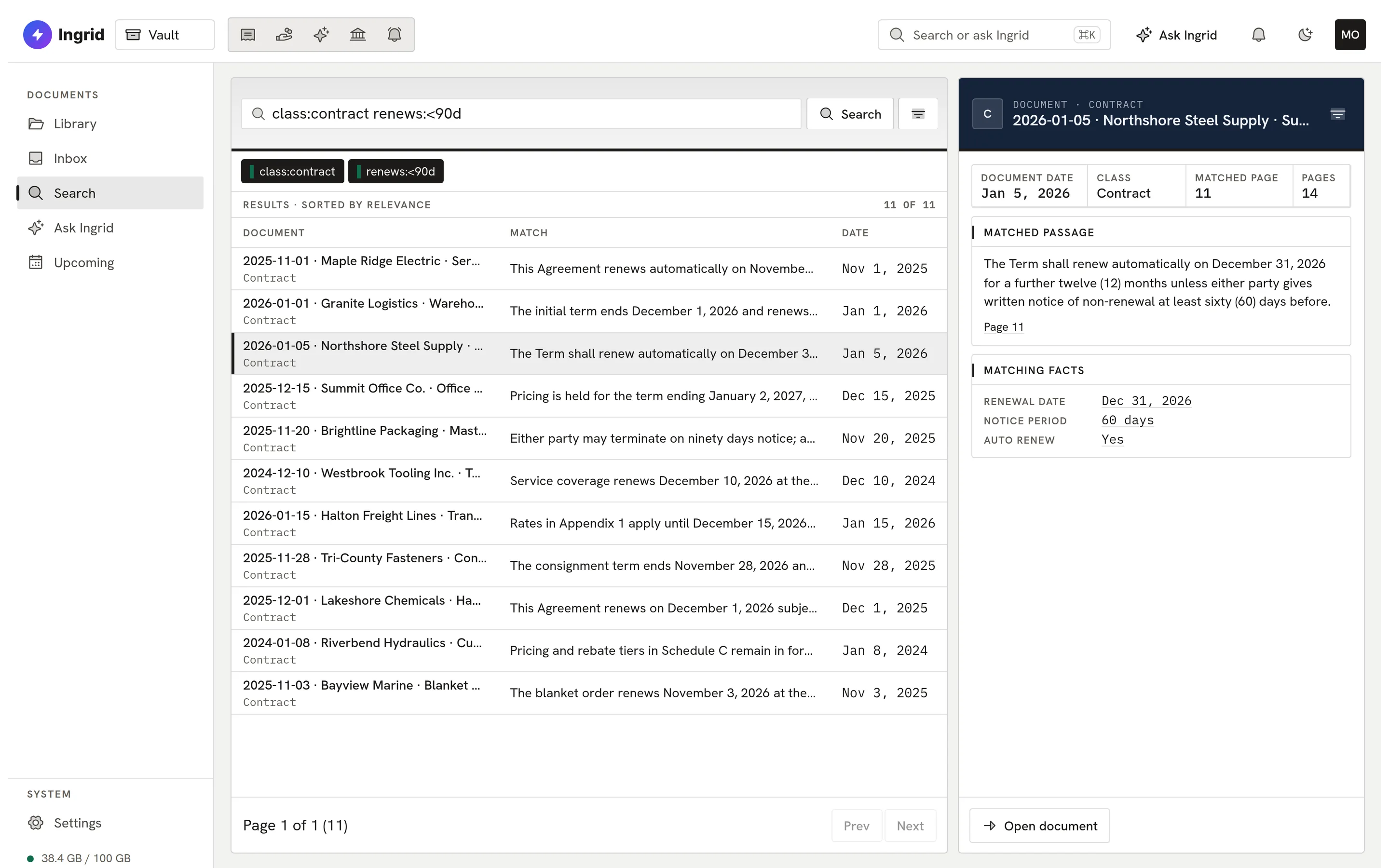The height and width of the screenshot is (868, 1389).
Task: Open the detail panel filter menu icon
Action: (1337, 114)
